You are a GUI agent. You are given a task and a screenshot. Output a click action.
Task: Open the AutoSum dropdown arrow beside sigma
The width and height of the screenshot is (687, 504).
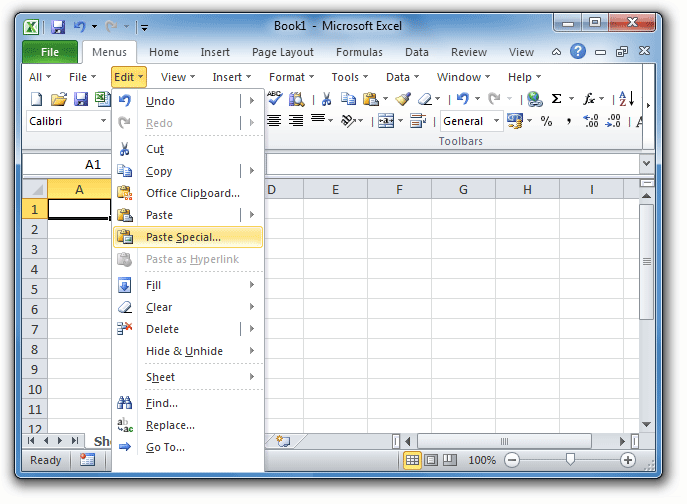click(571, 99)
